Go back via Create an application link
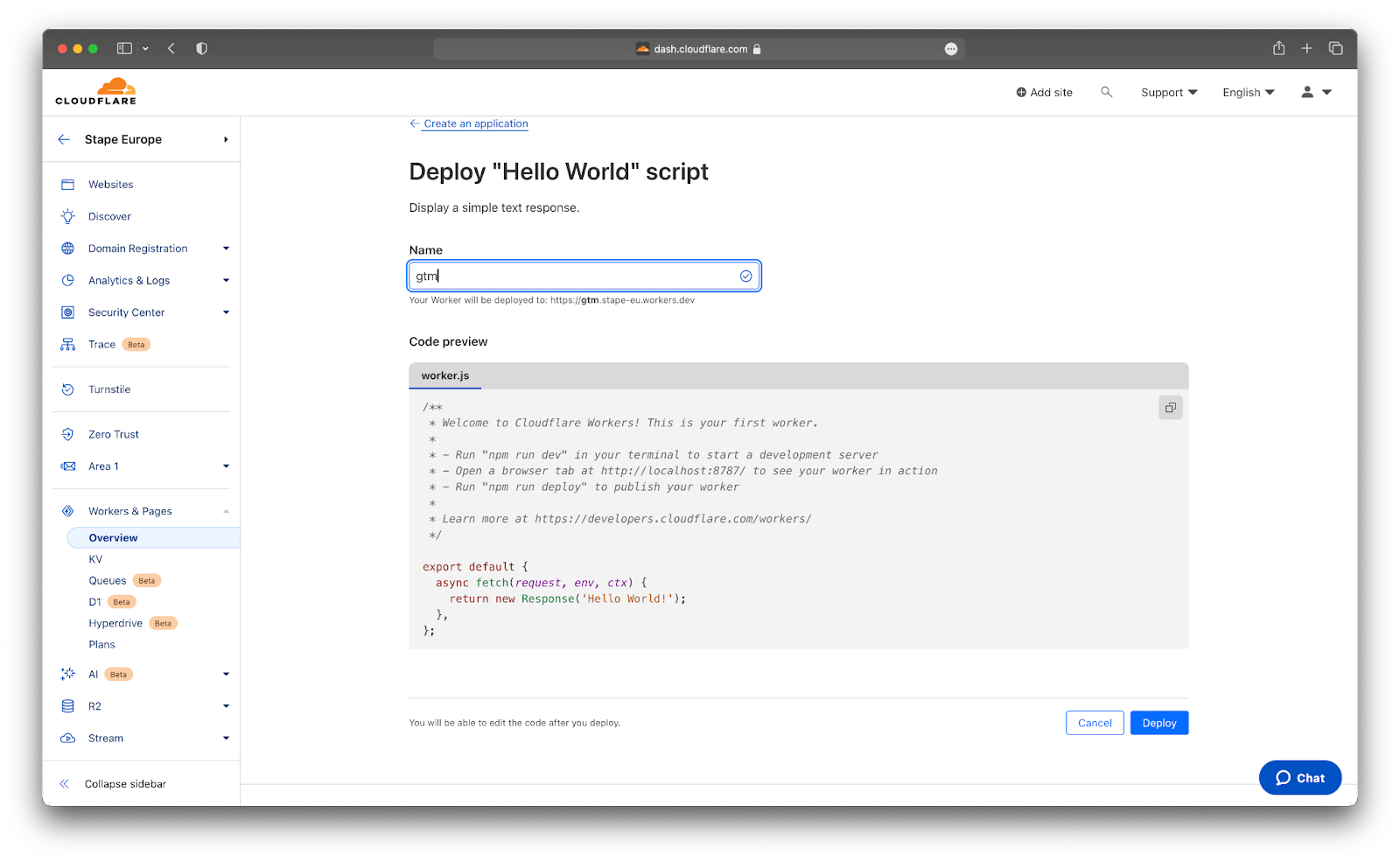The image size is (1400, 862). (469, 123)
